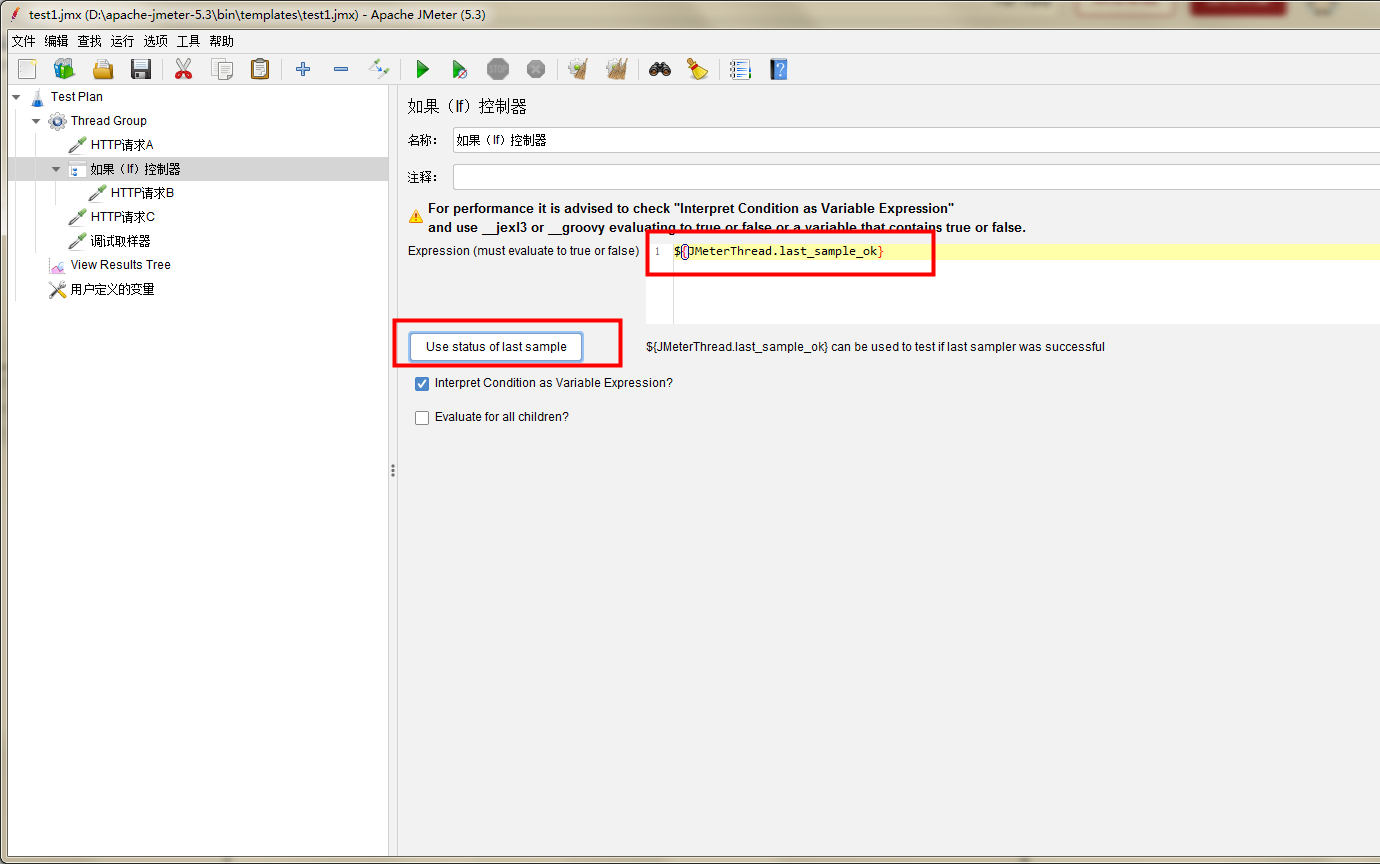Open the 工具 menu
The height and width of the screenshot is (864, 1380).
(x=189, y=41)
